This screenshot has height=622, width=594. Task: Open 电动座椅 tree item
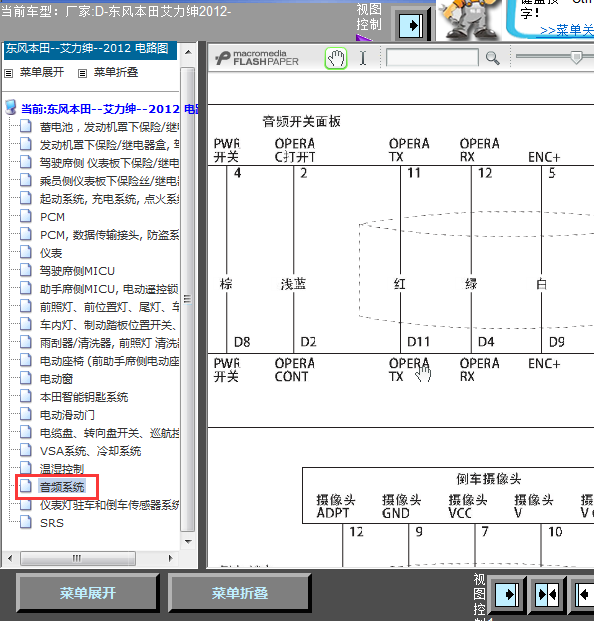click(109, 361)
